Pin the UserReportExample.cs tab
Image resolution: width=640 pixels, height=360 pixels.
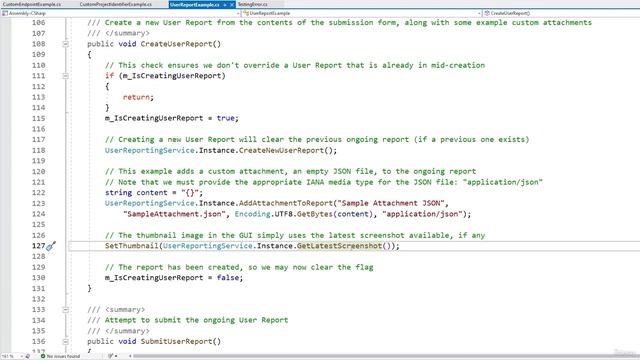[225, 4]
